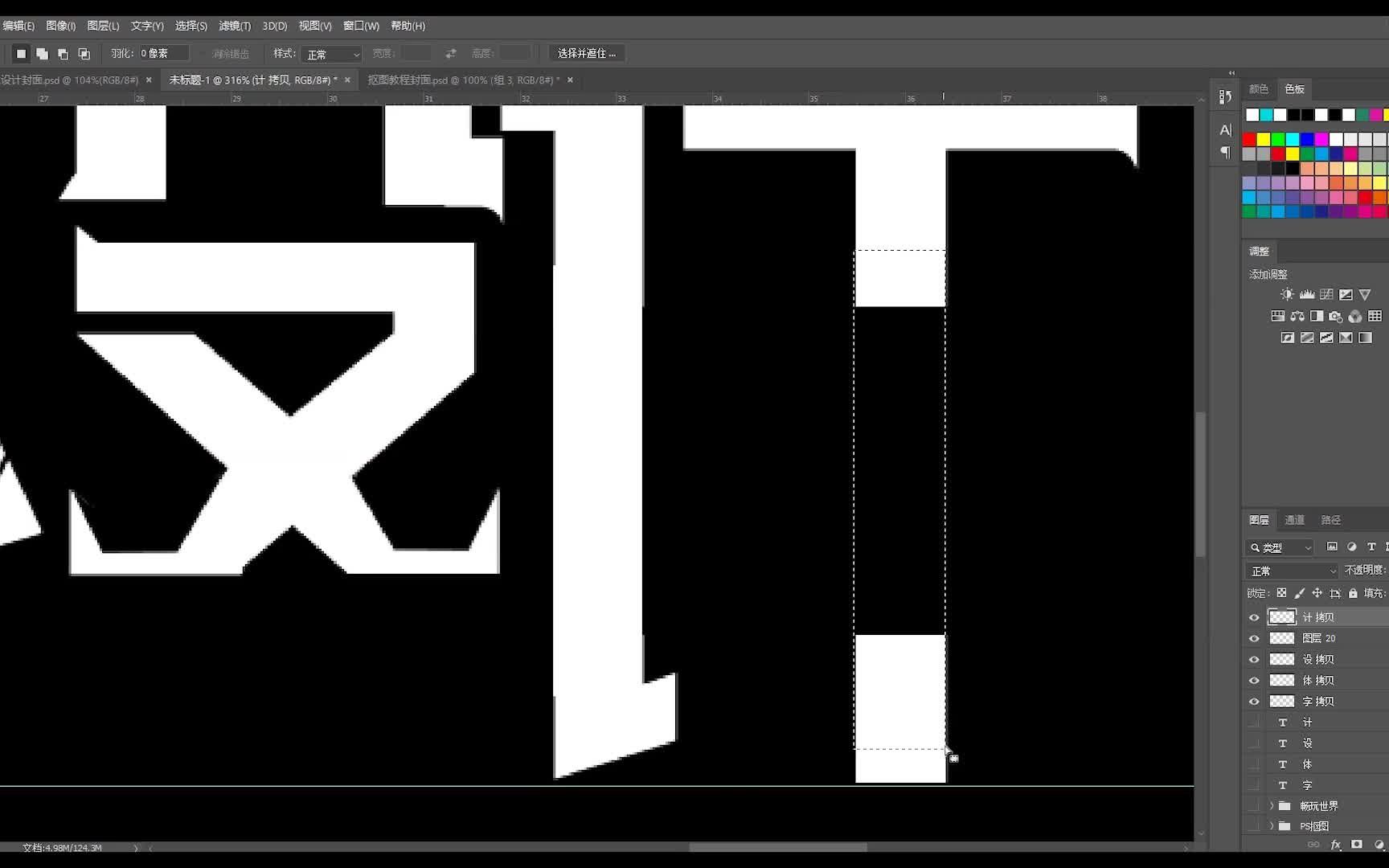Open the Character panel icon
Viewport: 1389px width, 868px height.
coord(1225,129)
